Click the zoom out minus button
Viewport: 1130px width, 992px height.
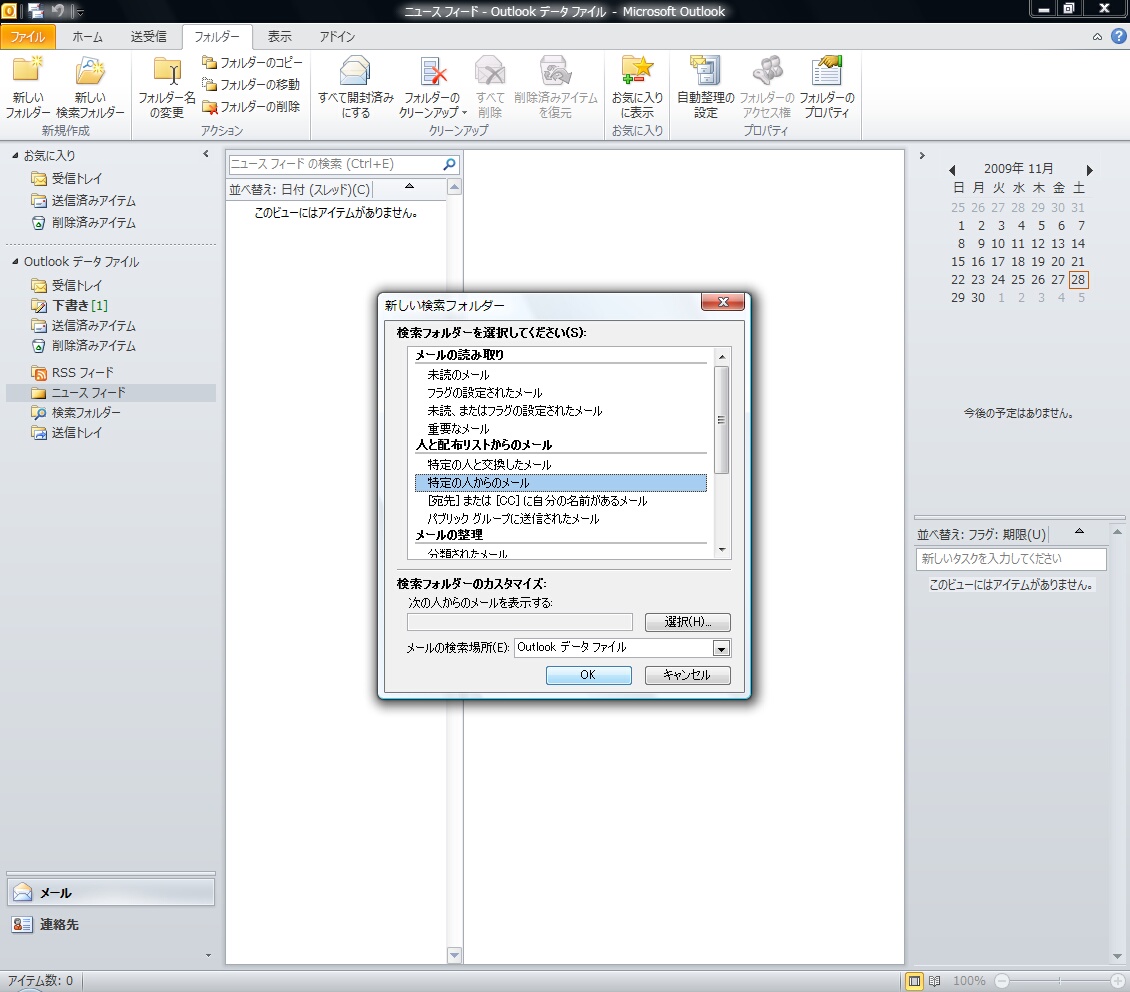[1002, 981]
